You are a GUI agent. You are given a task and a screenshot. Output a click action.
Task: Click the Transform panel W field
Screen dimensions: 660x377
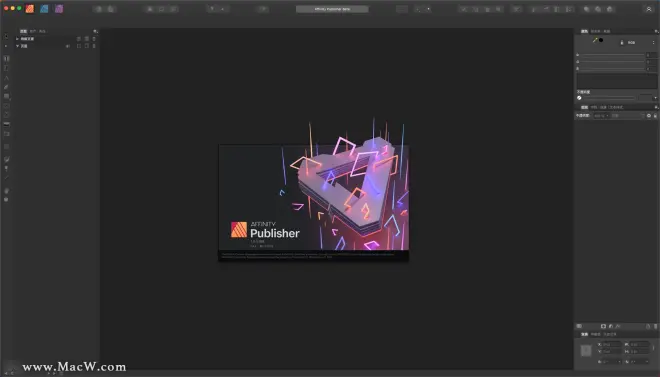[640, 345]
